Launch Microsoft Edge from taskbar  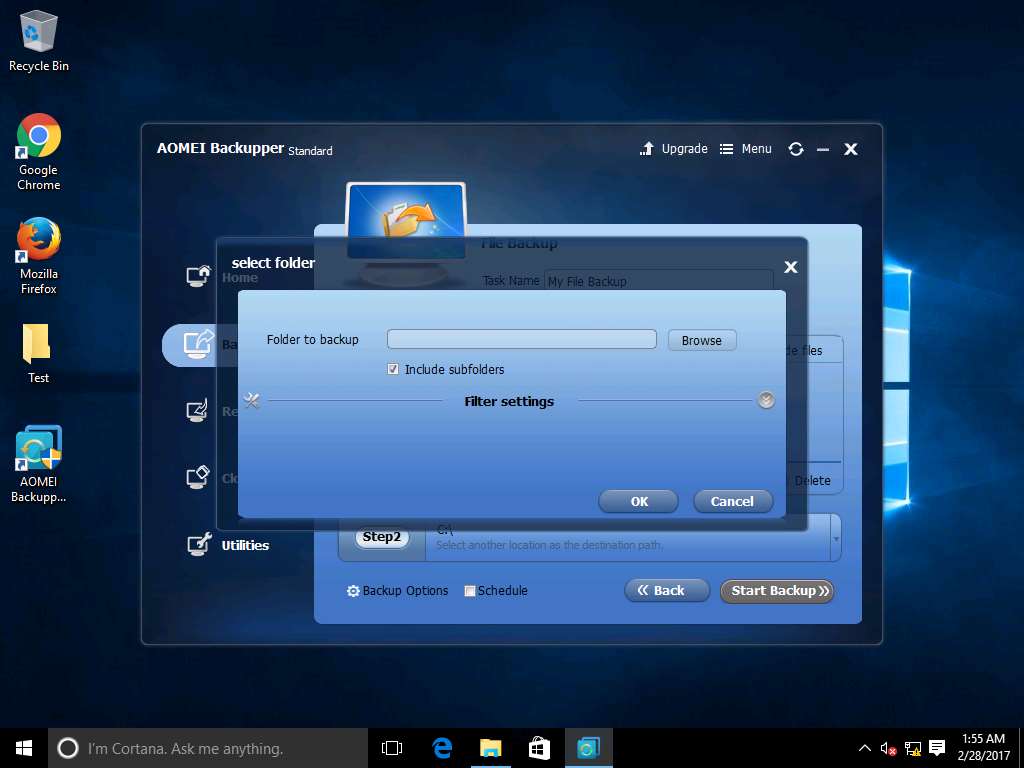(442, 748)
